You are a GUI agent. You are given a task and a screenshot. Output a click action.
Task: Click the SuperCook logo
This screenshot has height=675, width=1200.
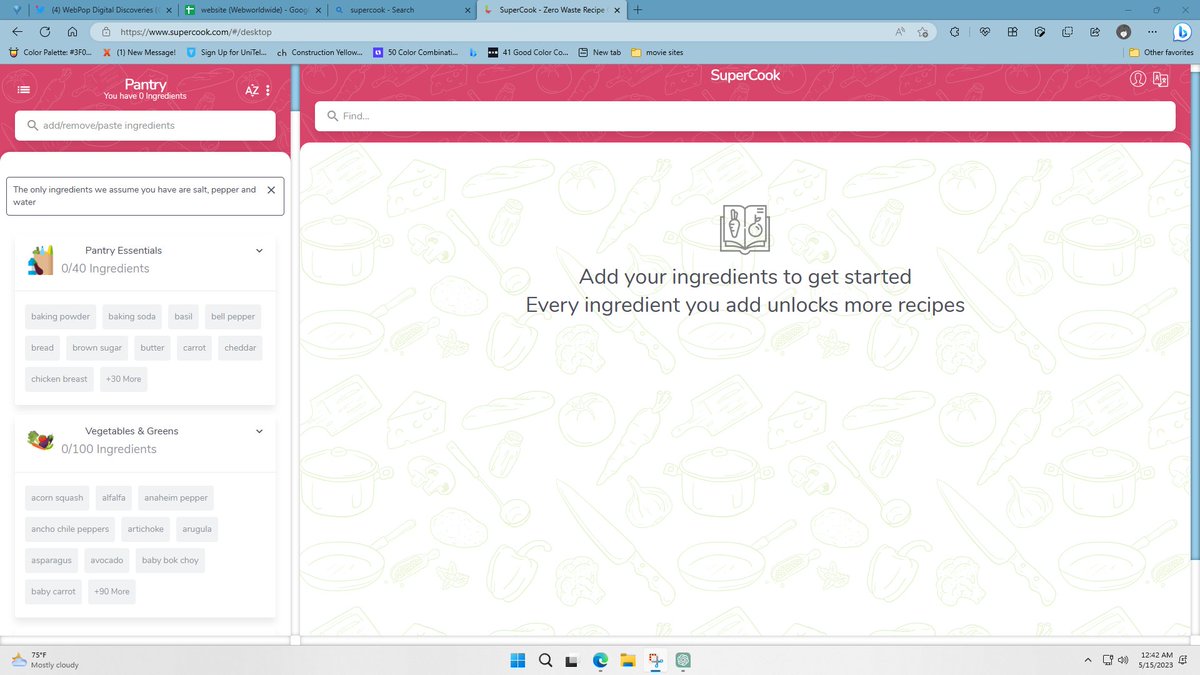(x=745, y=75)
